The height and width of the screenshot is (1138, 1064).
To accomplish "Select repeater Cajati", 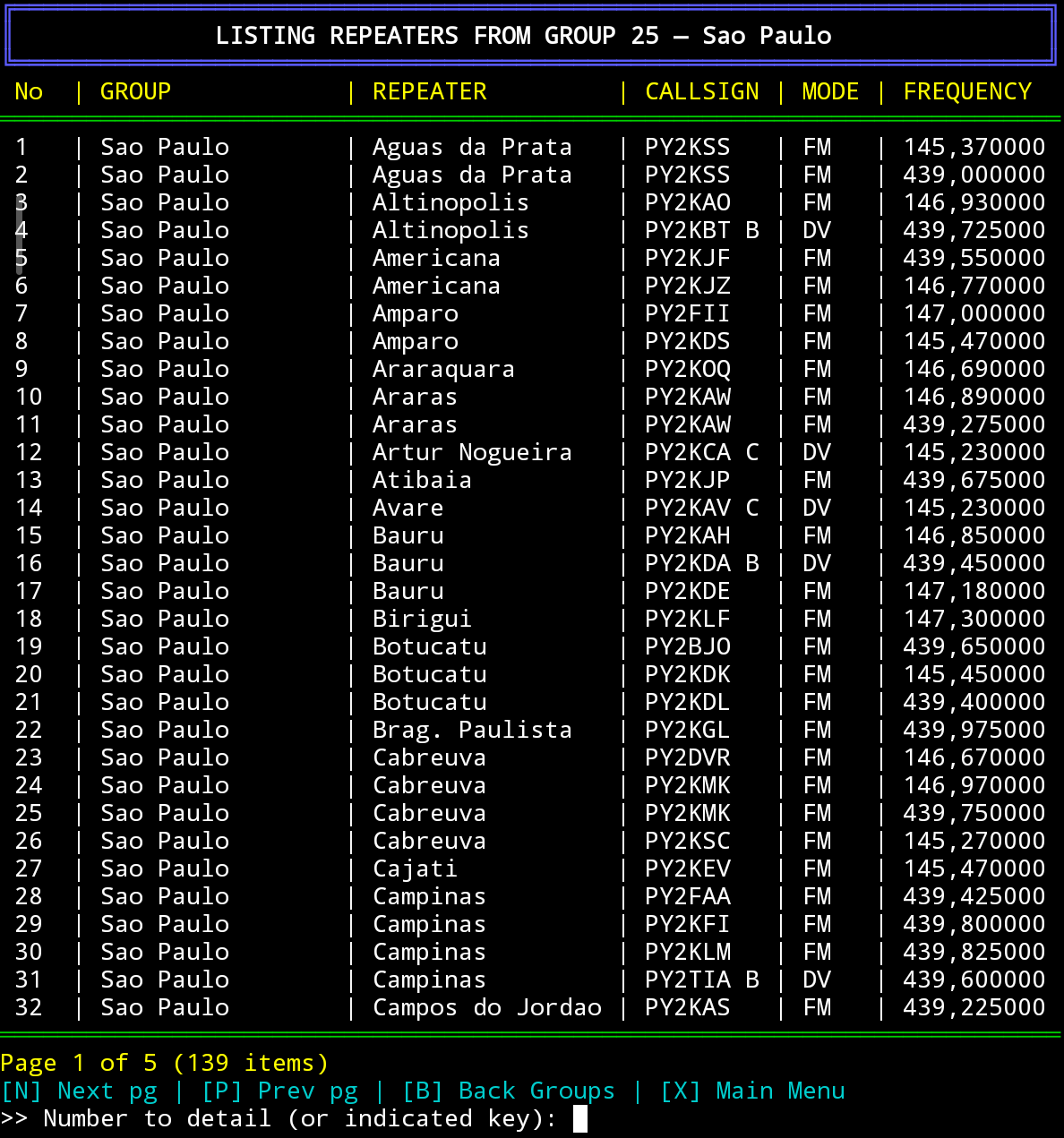I will pos(415,868).
